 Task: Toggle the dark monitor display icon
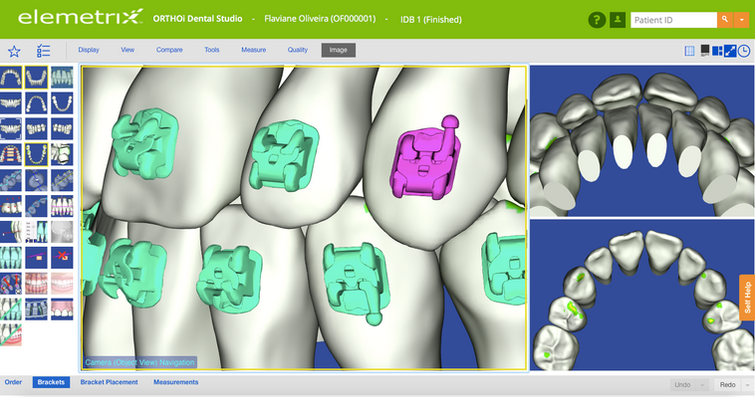[704, 50]
